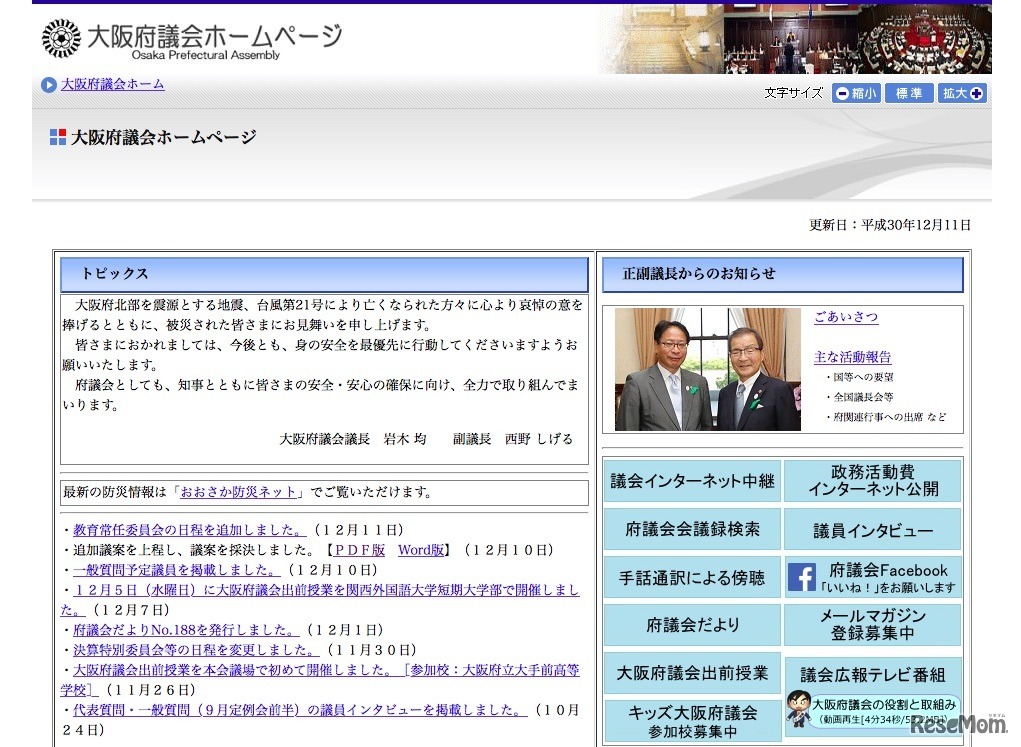
Task: Click the Osaka Prefectural Assembly logo emblem
Action: (61, 38)
